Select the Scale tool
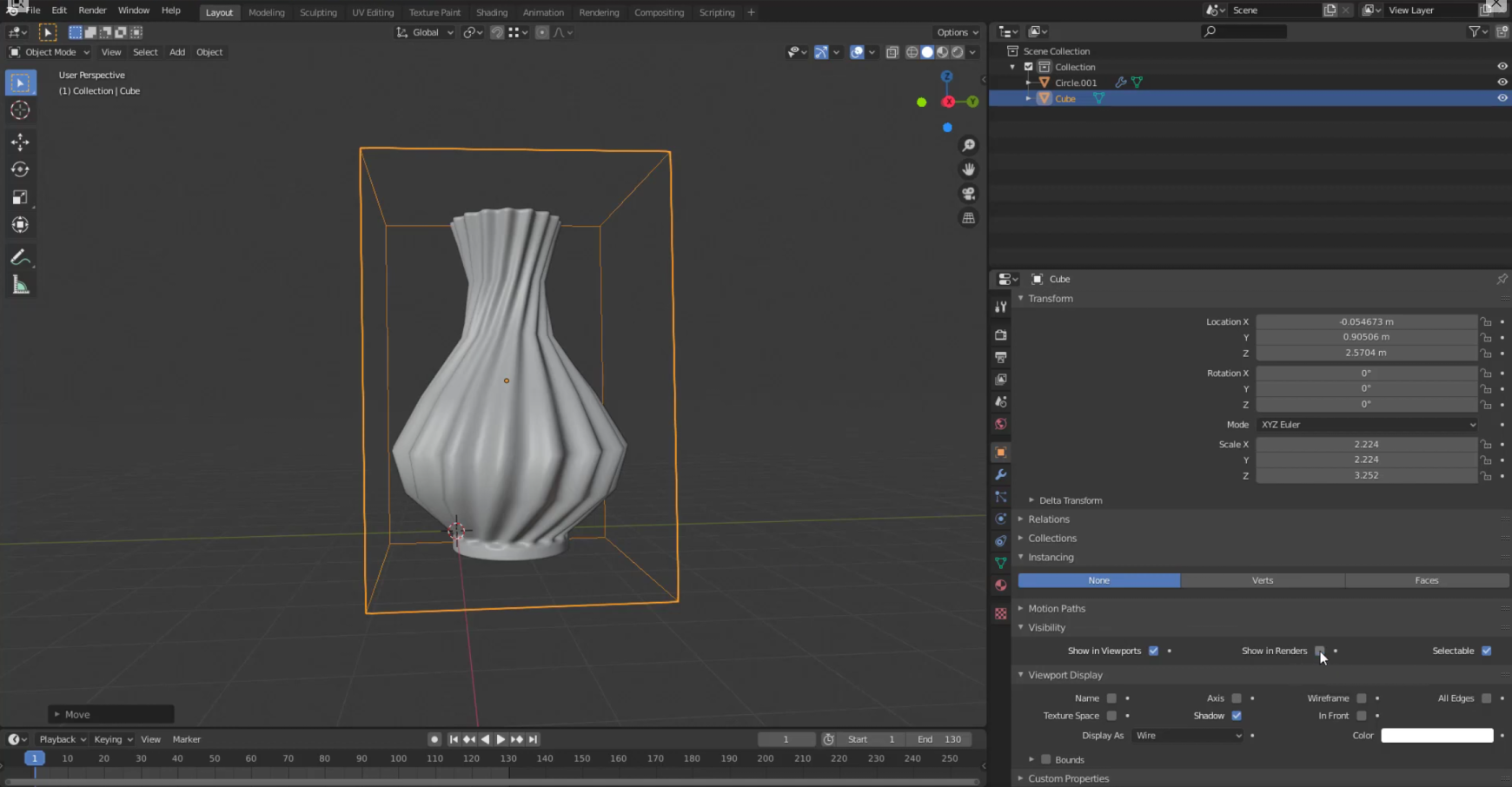The width and height of the screenshot is (1512, 787). [x=20, y=197]
